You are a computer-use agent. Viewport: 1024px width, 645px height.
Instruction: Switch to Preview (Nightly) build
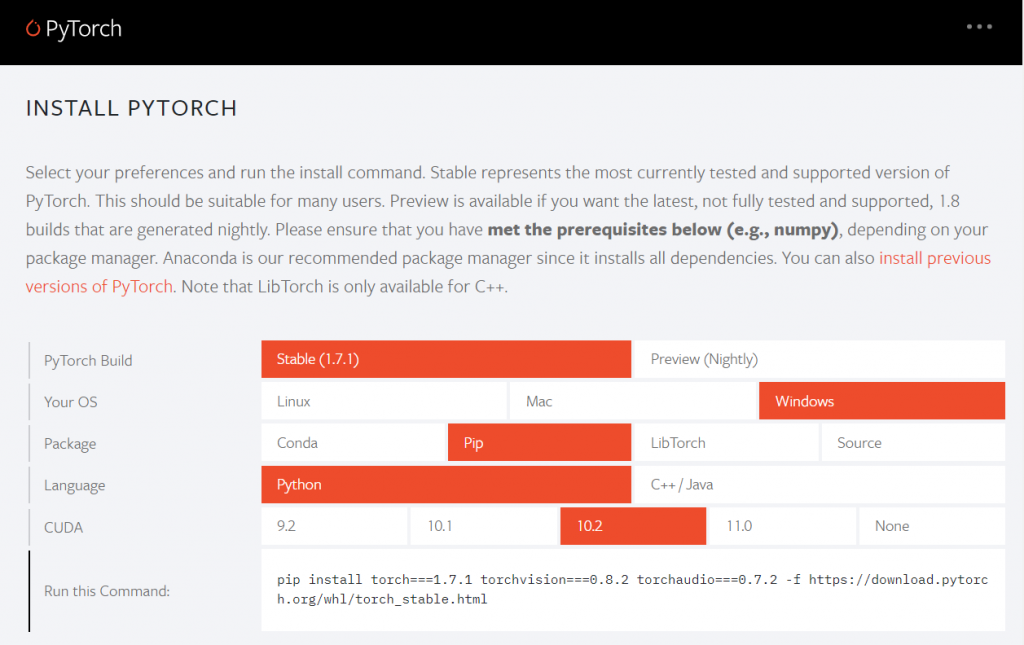[820, 359]
